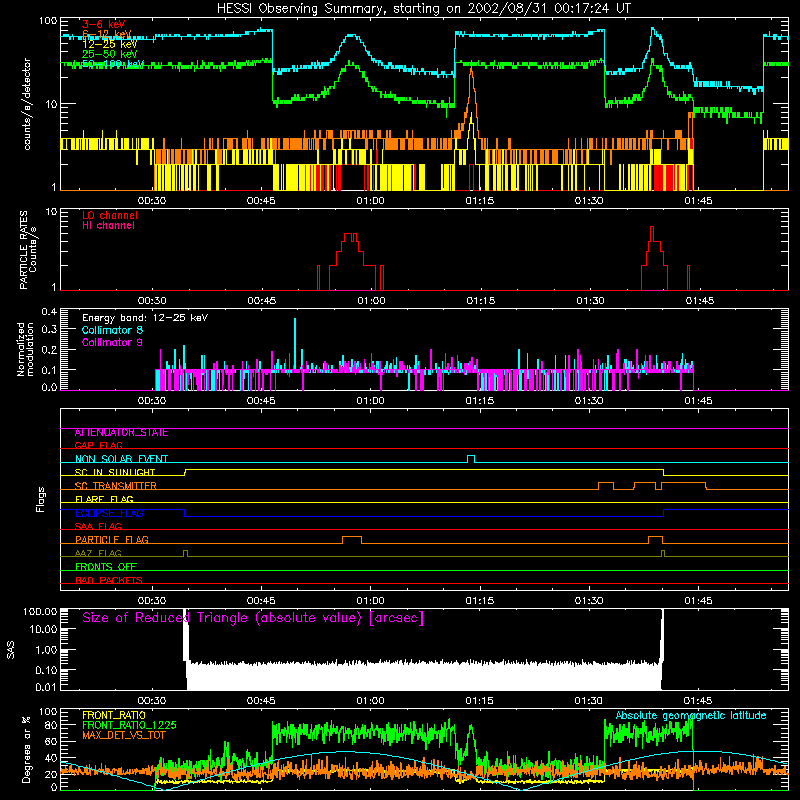Select the "3-6 keV" legend entry
Screen dimensions: 800x800
104,24
